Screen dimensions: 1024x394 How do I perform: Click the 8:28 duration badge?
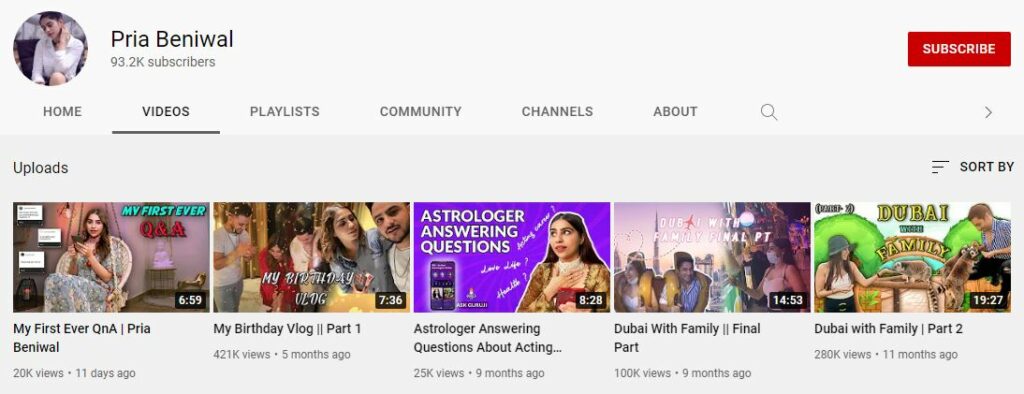(590, 301)
